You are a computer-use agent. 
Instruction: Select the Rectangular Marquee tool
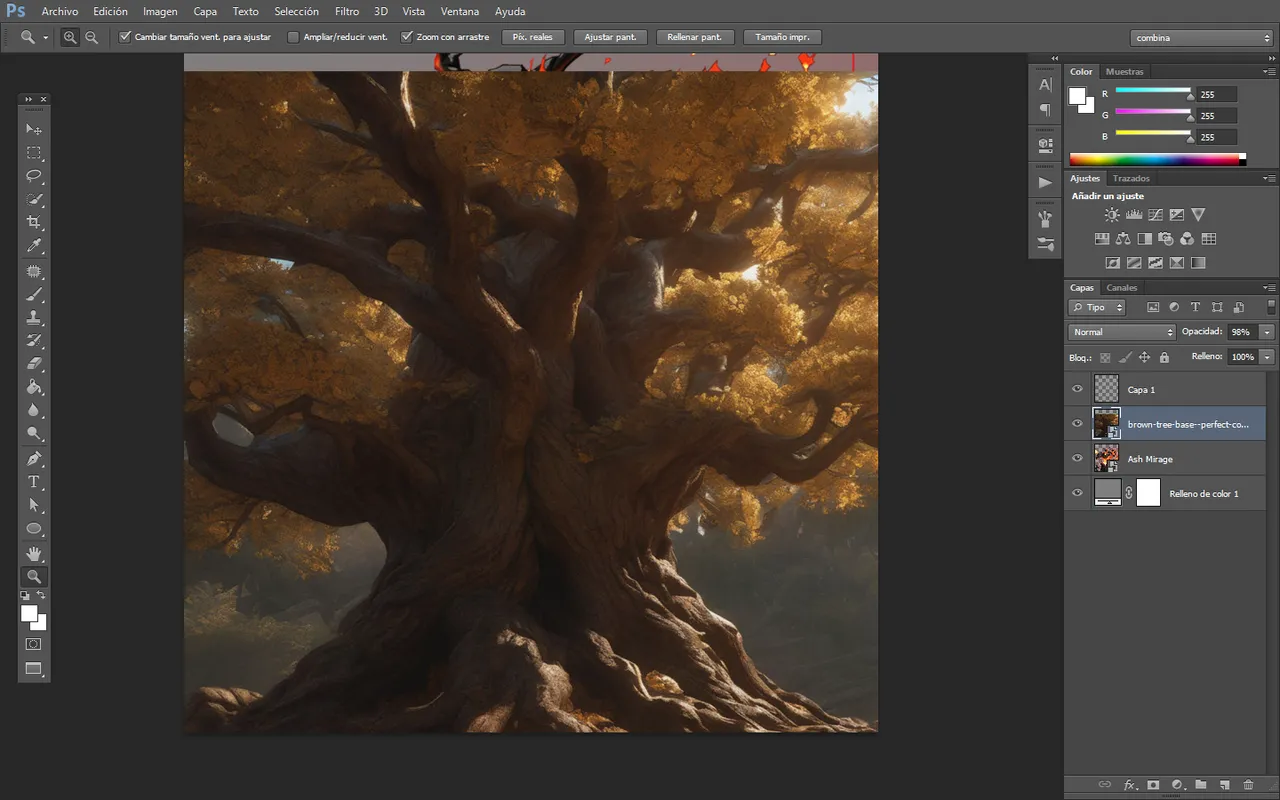click(x=34, y=153)
